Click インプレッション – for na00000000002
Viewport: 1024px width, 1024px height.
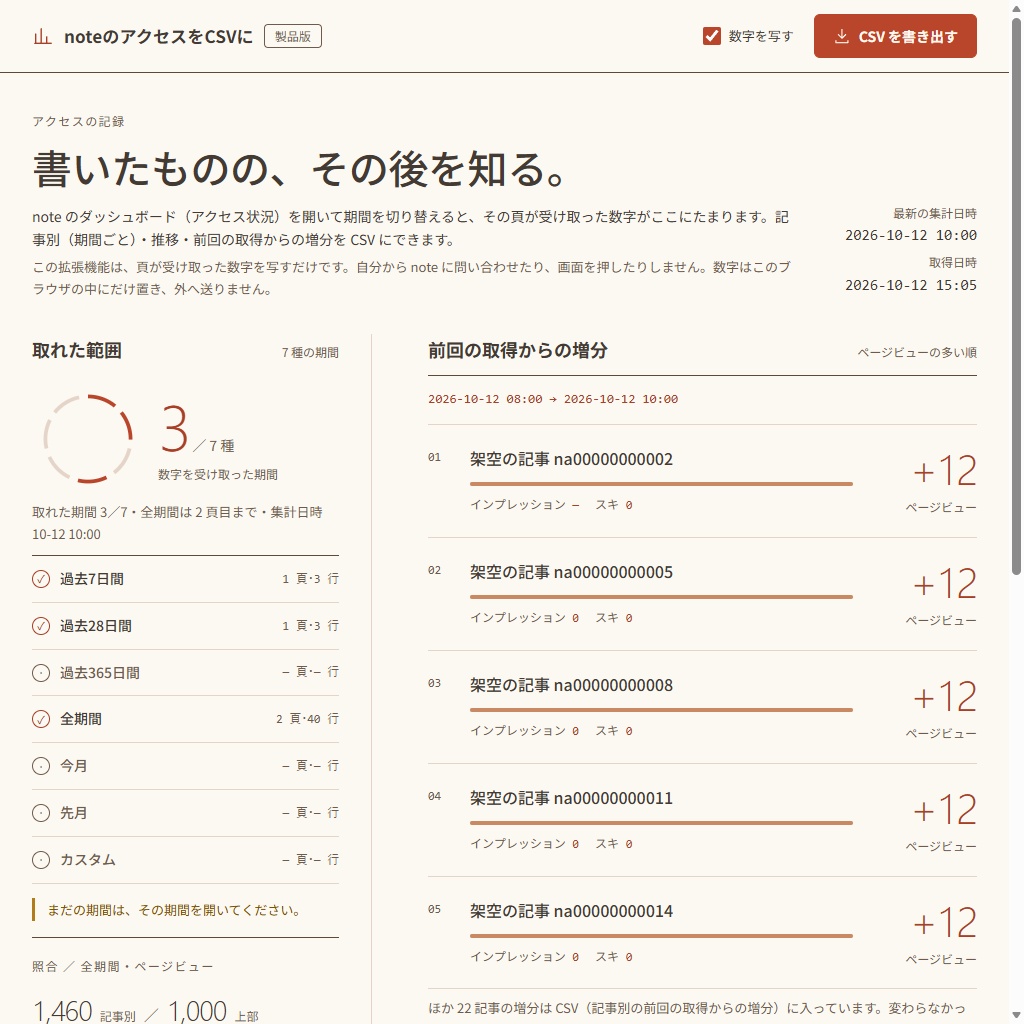pos(525,505)
